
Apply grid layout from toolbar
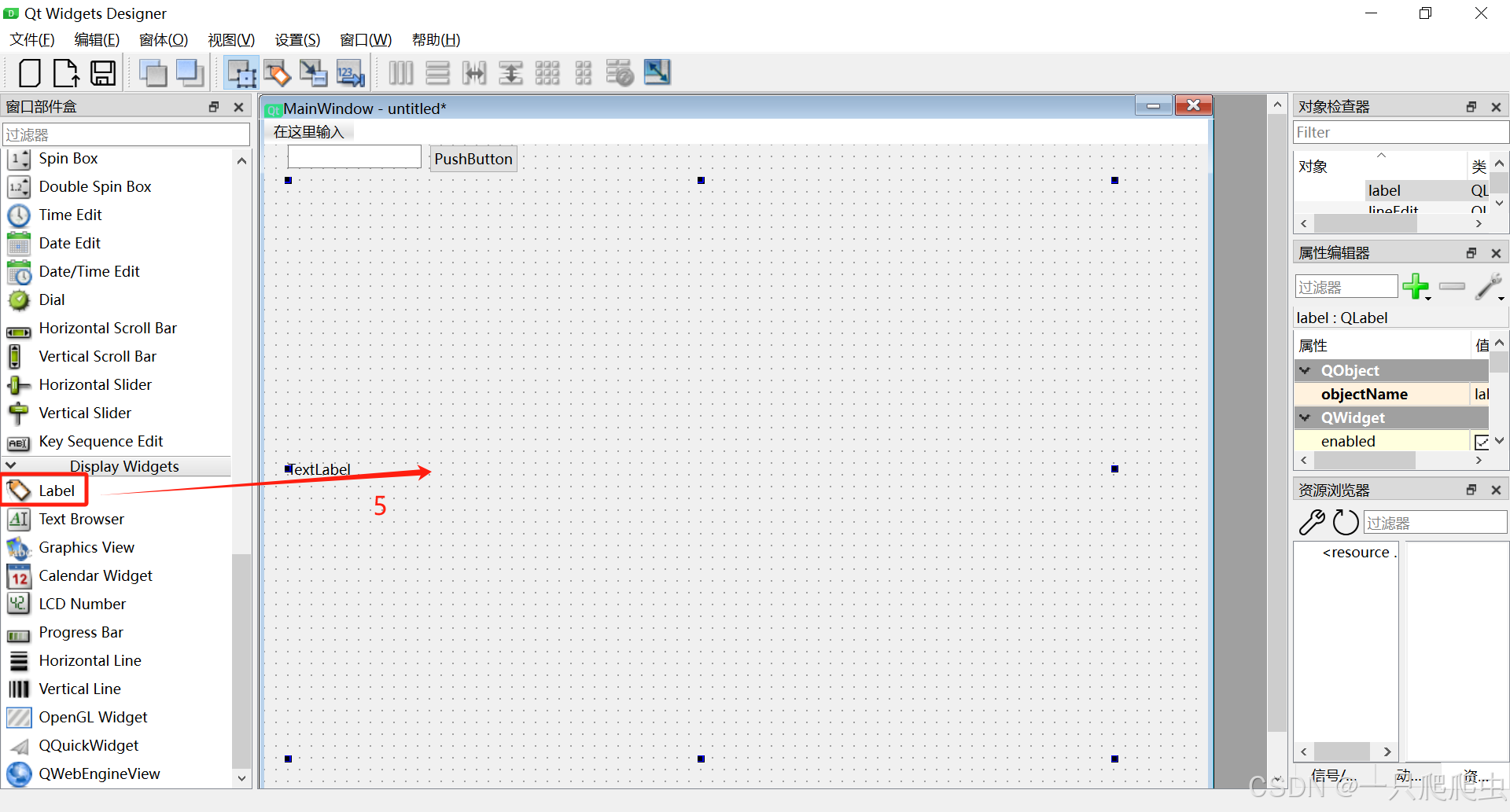coord(547,73)
